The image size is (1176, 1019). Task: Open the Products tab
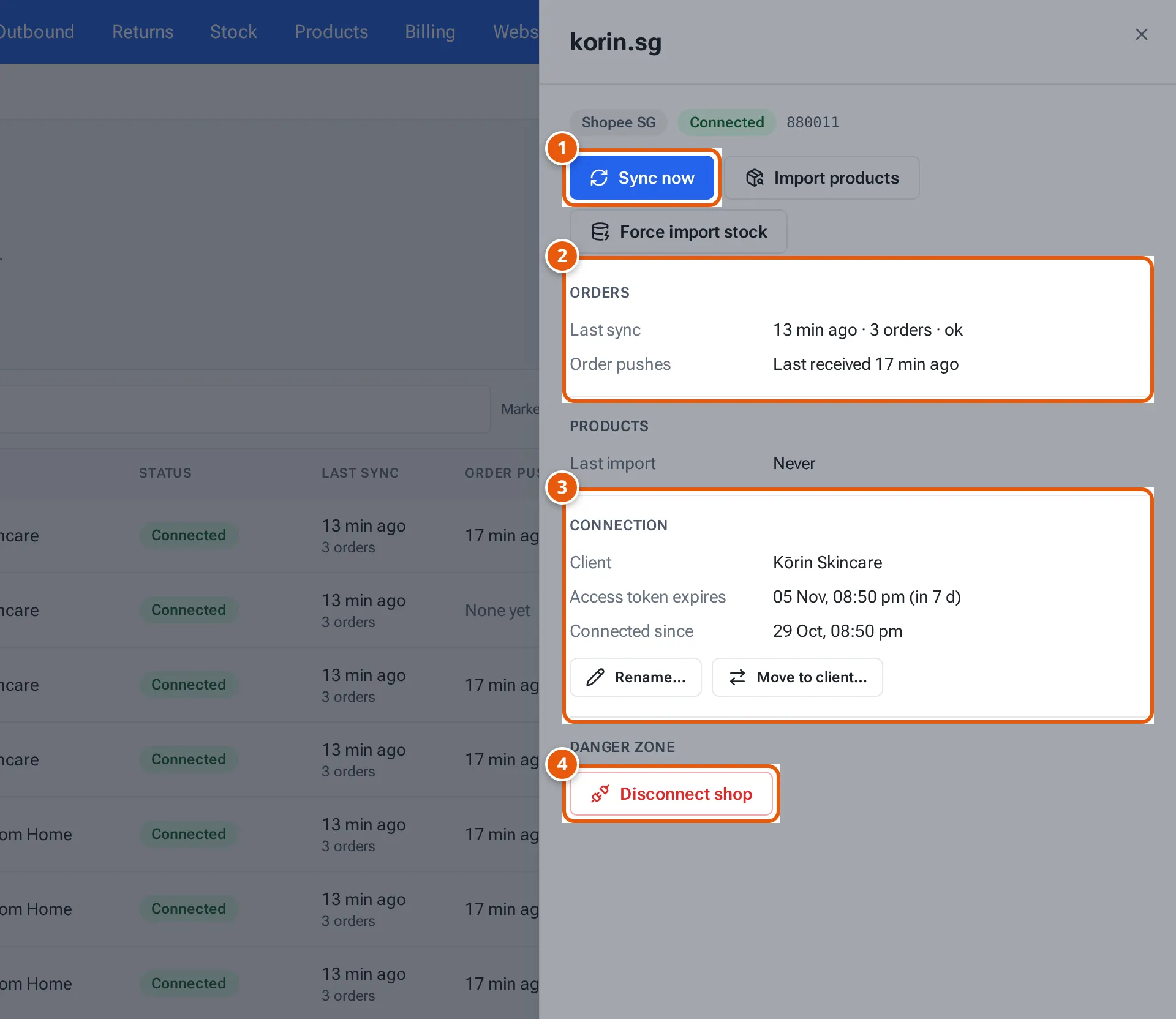tap(331, 32)
